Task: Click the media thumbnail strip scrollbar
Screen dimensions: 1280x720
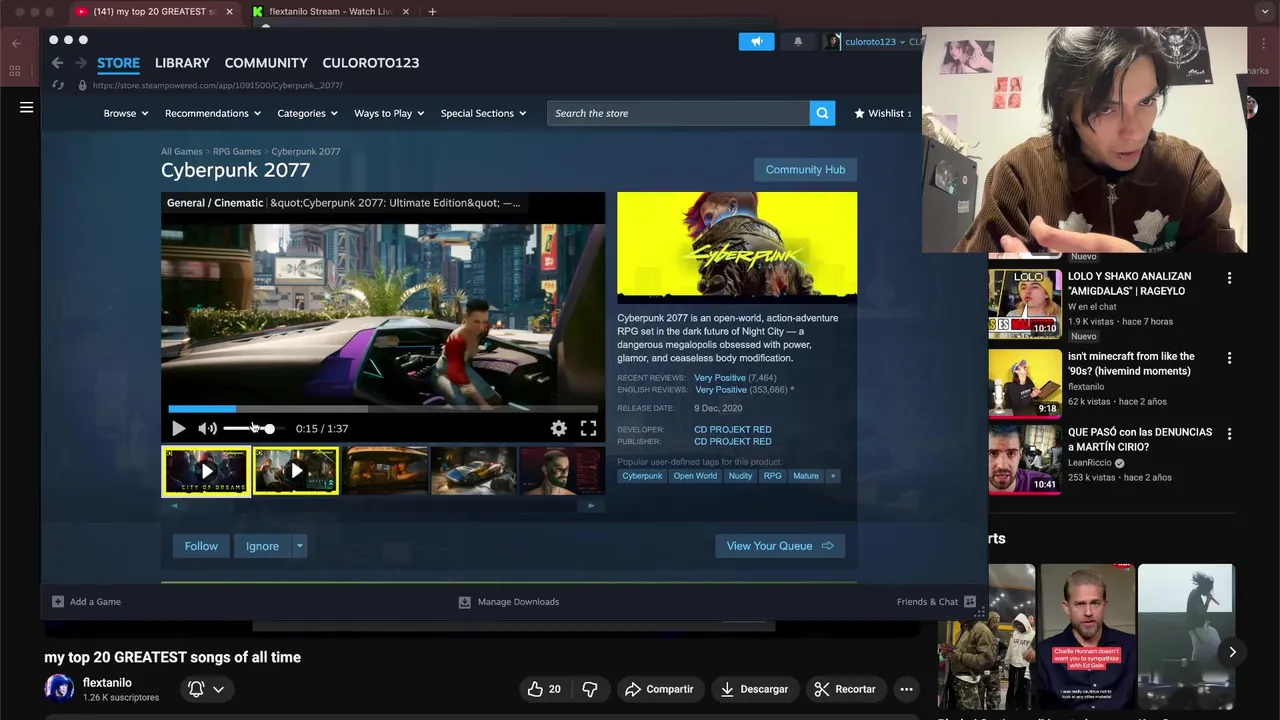Action: click(383, 506)
